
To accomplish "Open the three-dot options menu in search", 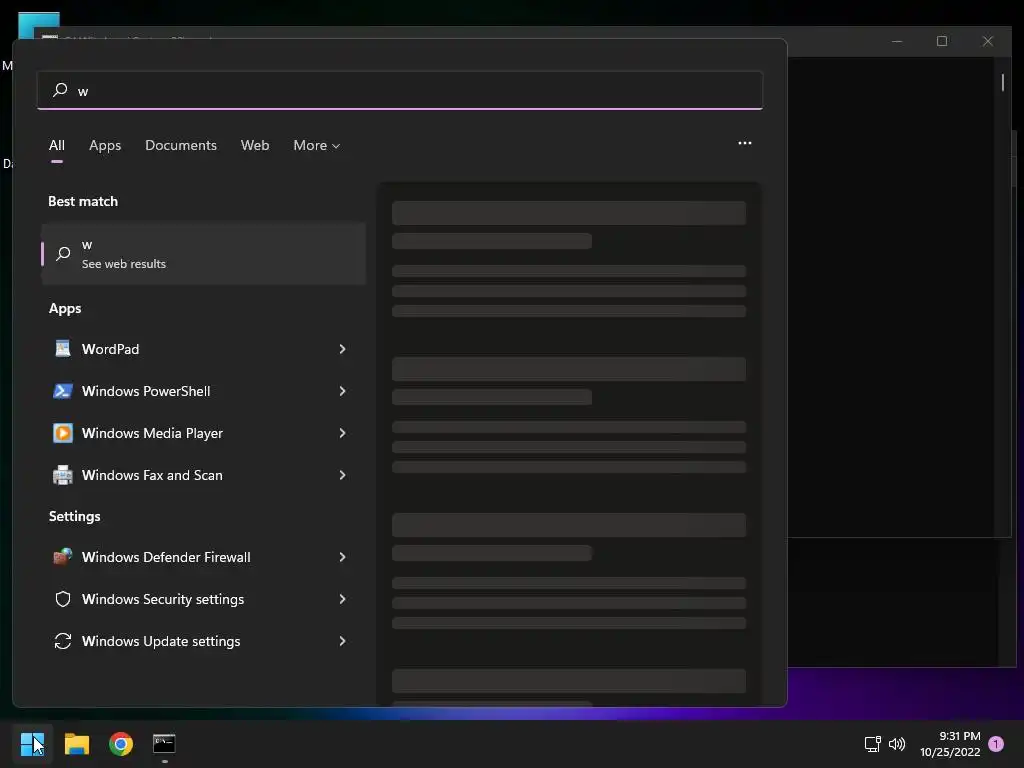I will pos(744,143).
